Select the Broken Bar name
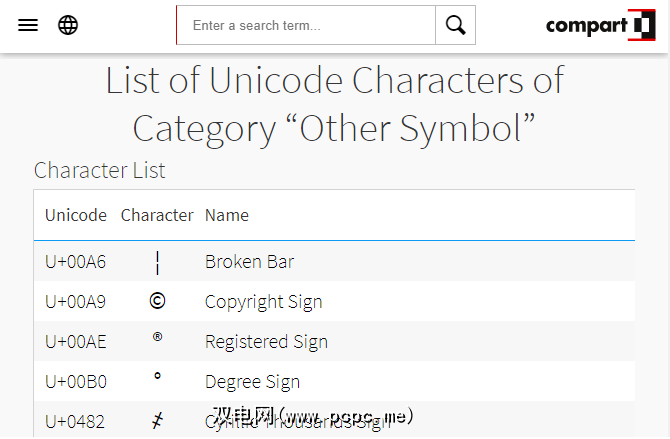The width and height of the screenshot is (670, 439). [249, 262]
